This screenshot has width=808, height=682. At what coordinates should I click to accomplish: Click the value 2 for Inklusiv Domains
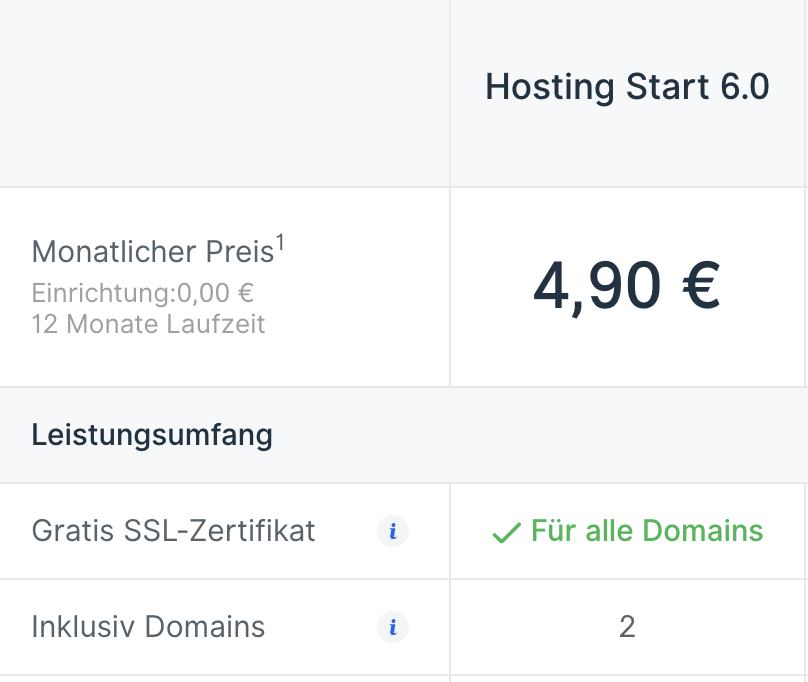pos(627,627)
